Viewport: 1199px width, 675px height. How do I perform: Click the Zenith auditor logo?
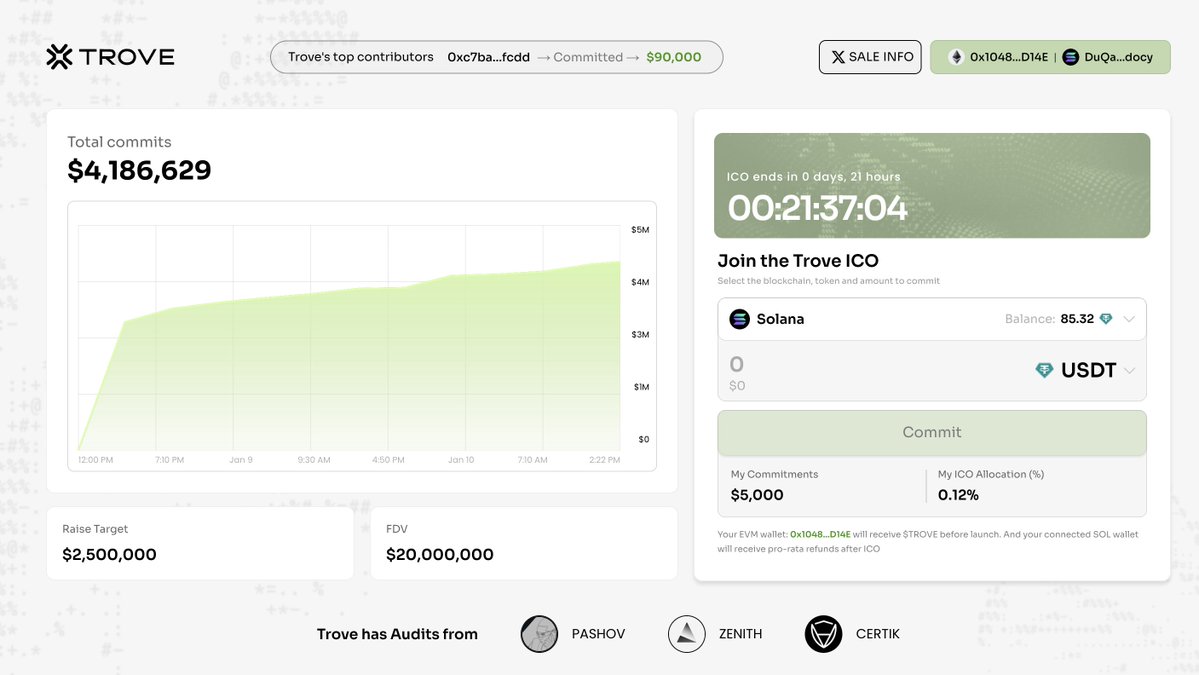(x=687, y=634)
